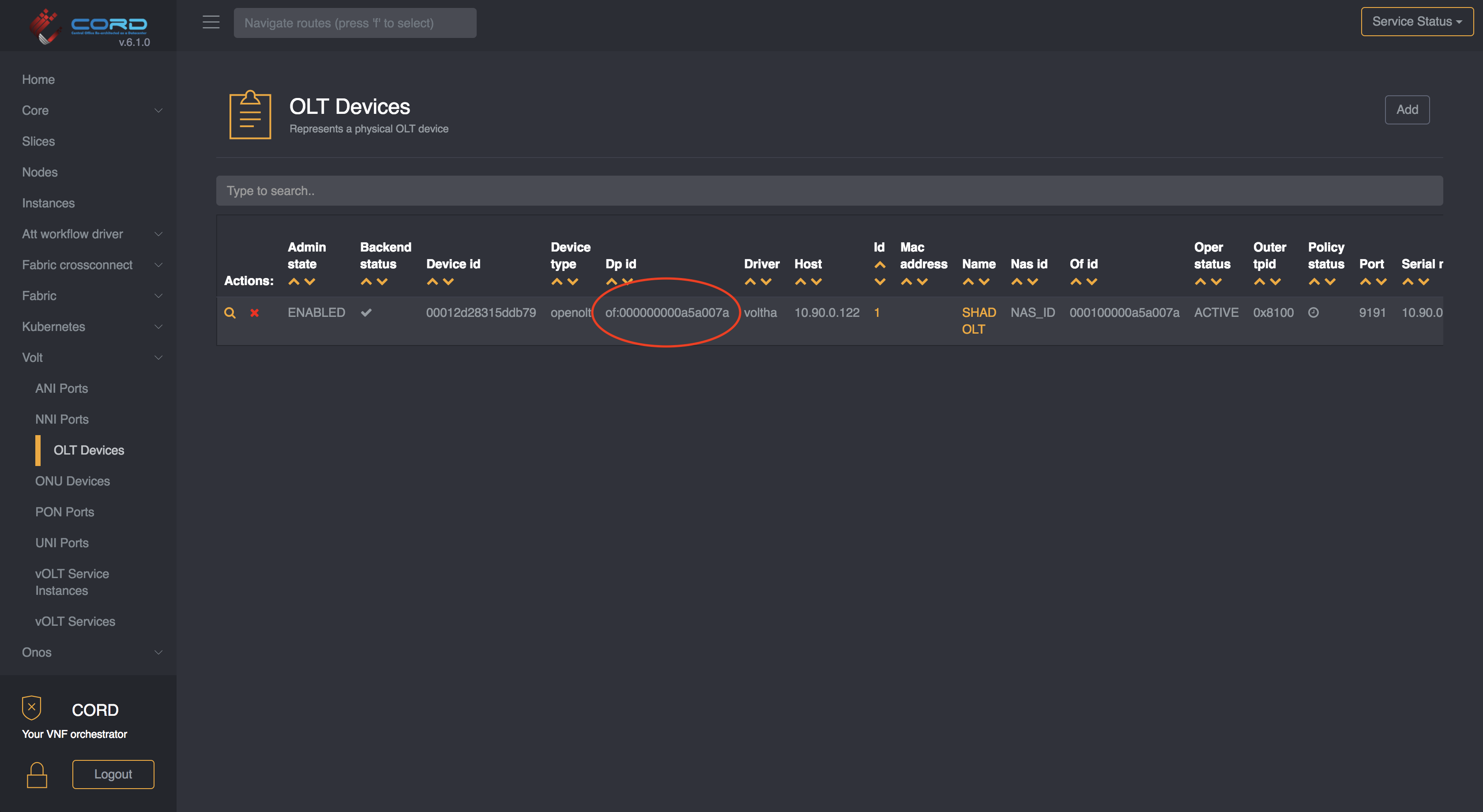Viewport: 1483px width, 812px height.
Task: Click the hamburger menu icon
Action: coord(211,23)
